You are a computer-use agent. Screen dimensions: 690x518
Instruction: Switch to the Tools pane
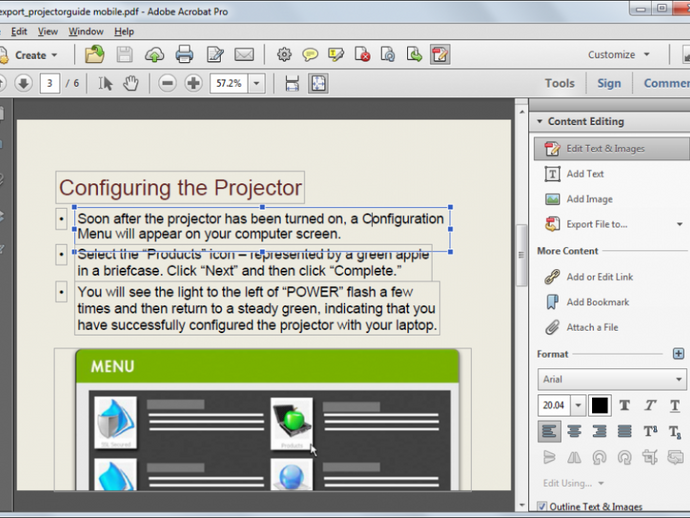pos(560,83)
